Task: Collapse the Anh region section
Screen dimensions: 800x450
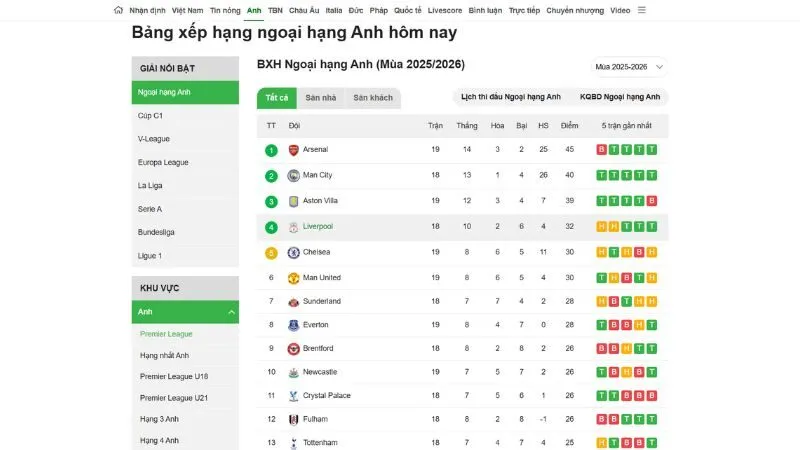Action: coord(232,312)
